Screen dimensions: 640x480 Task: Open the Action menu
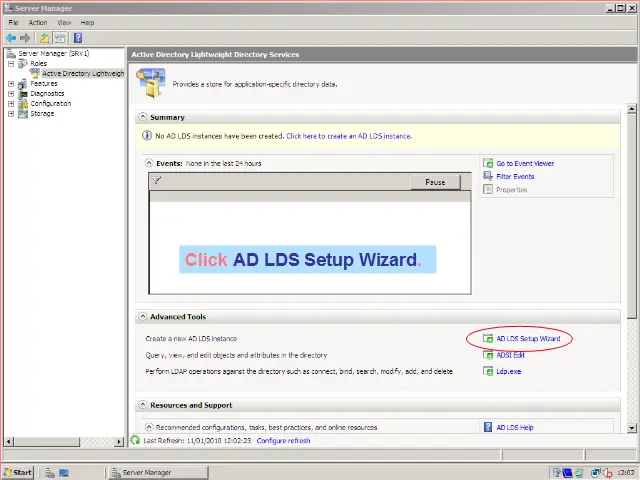38,23
